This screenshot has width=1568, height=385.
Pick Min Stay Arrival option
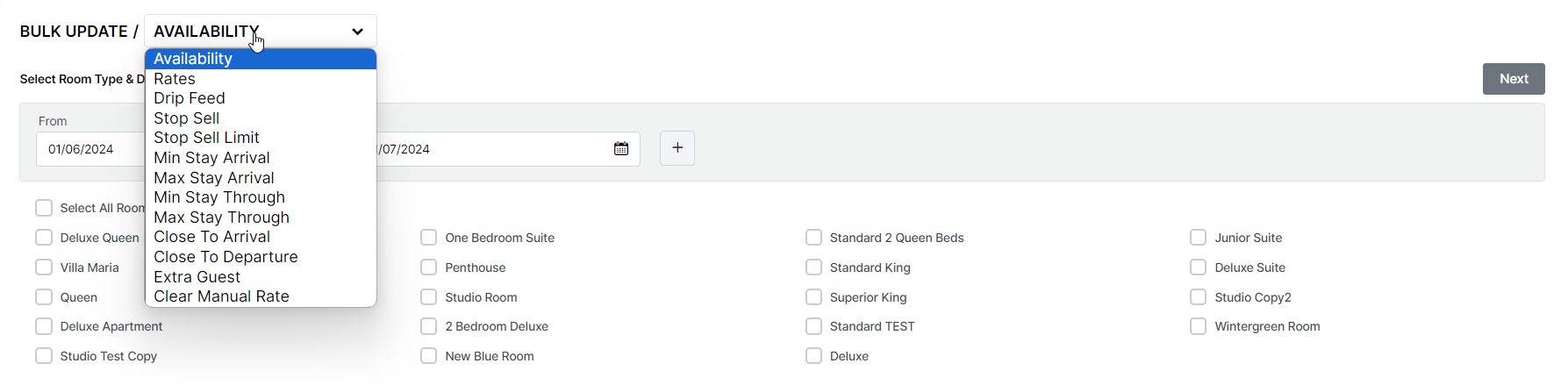coord(211,158)
